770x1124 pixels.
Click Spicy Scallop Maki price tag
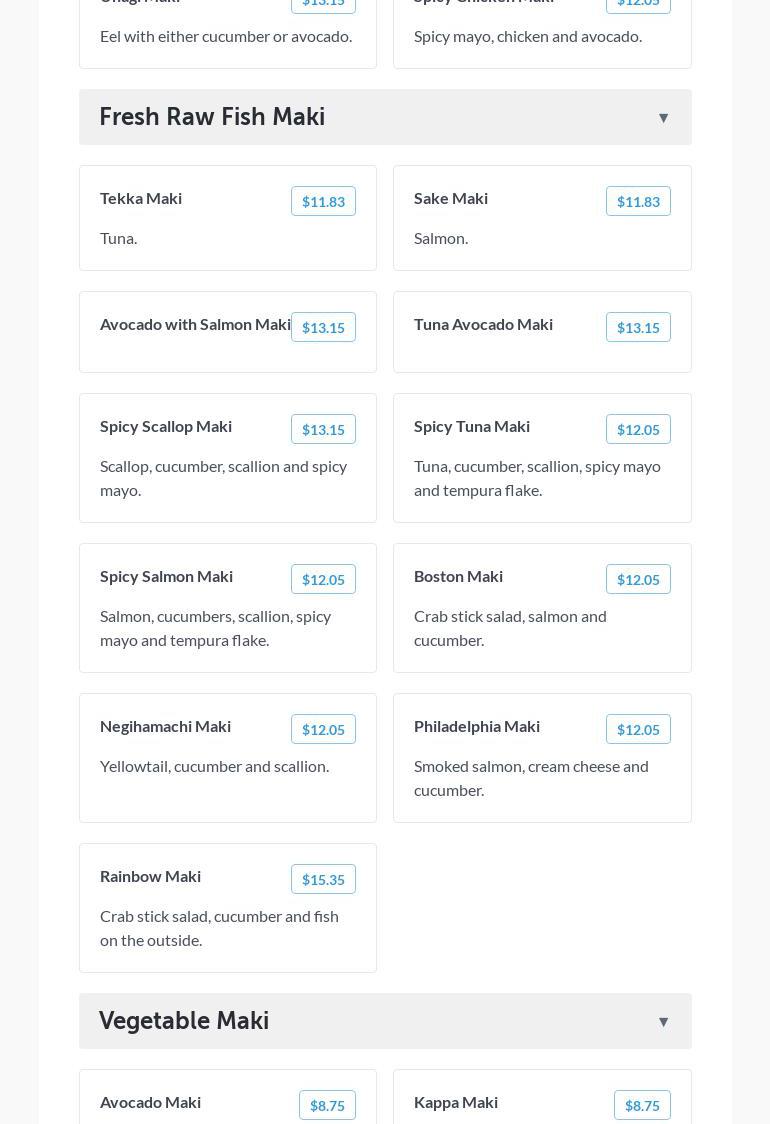pyautogui.click(x=323, y=430)
